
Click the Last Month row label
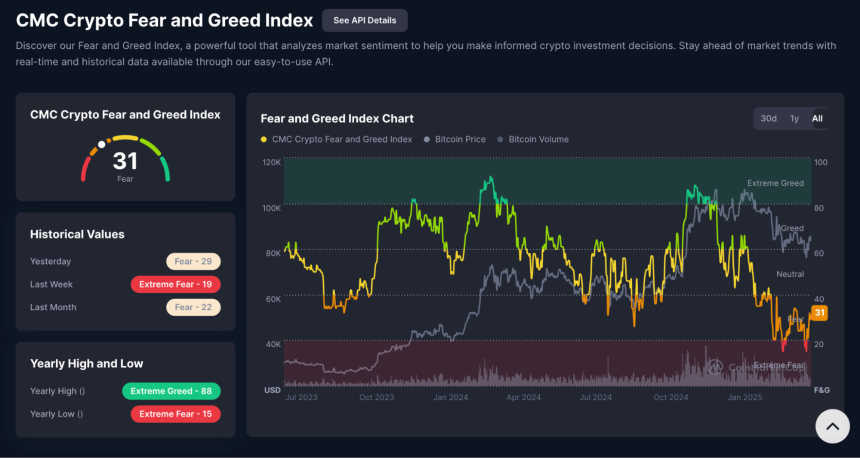[x=53, y=308]
